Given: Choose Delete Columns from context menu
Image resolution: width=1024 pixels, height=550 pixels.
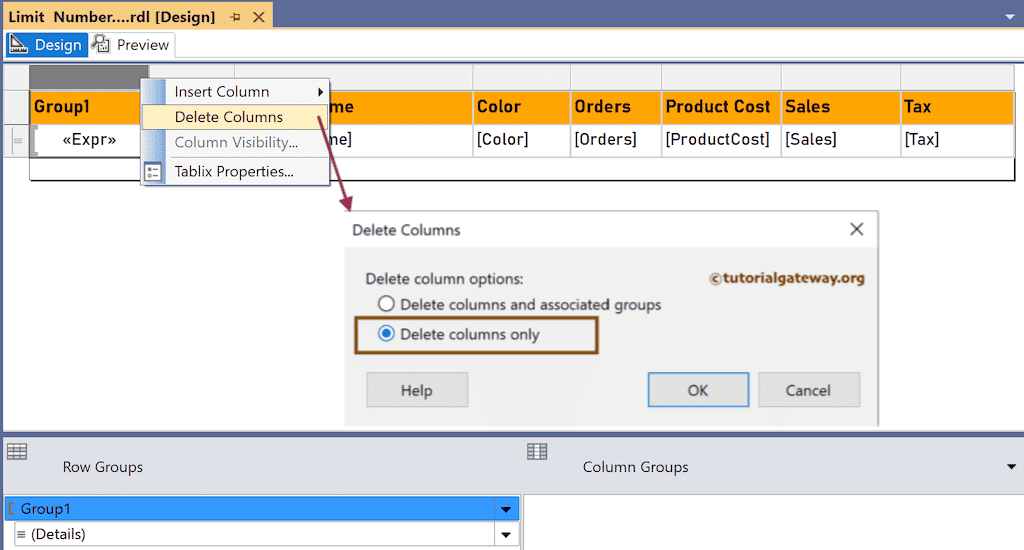Looking at the screenshot, I should pyautogui.click(x=235, y=117).
